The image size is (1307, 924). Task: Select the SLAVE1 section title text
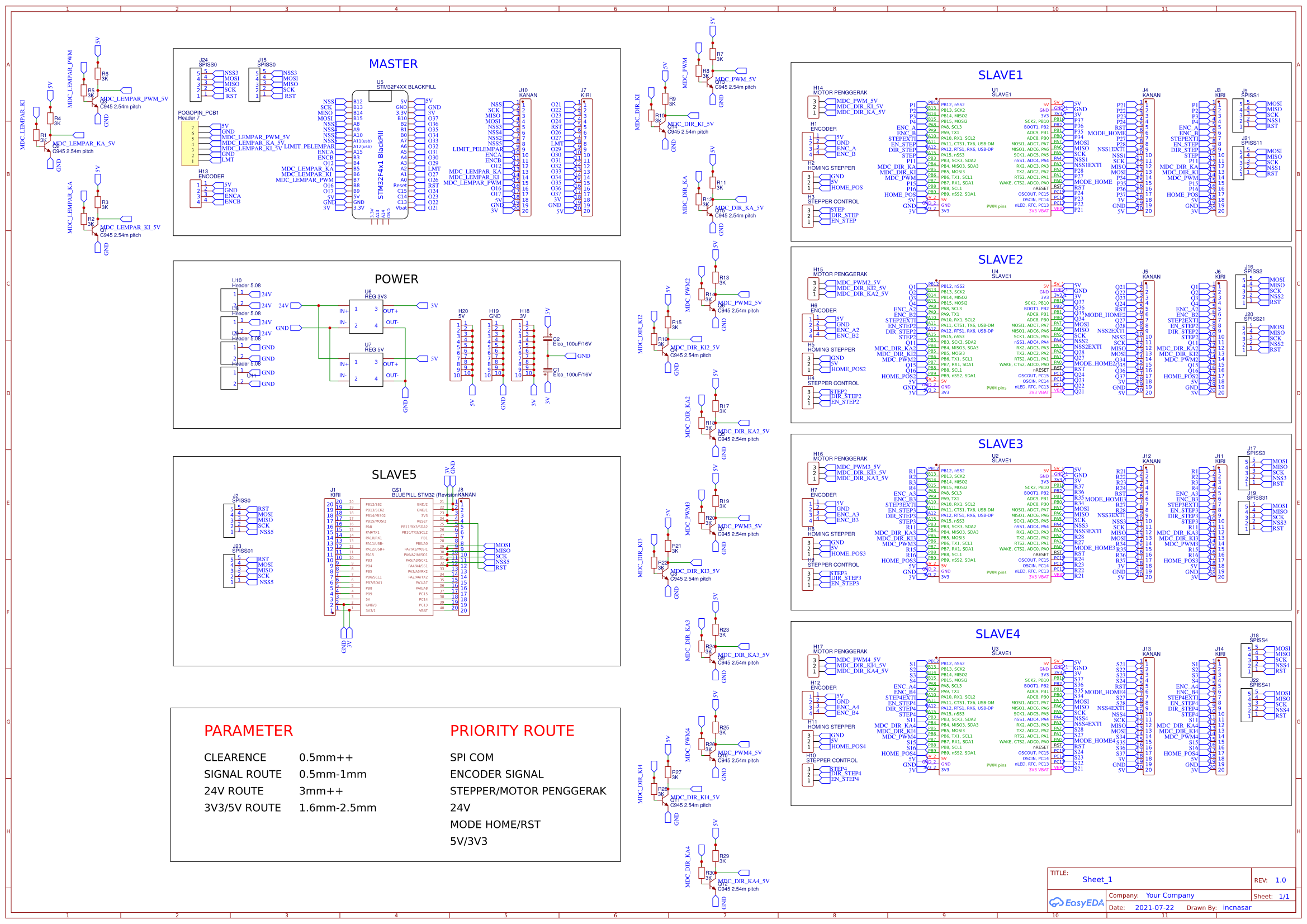click(1000, 74)
